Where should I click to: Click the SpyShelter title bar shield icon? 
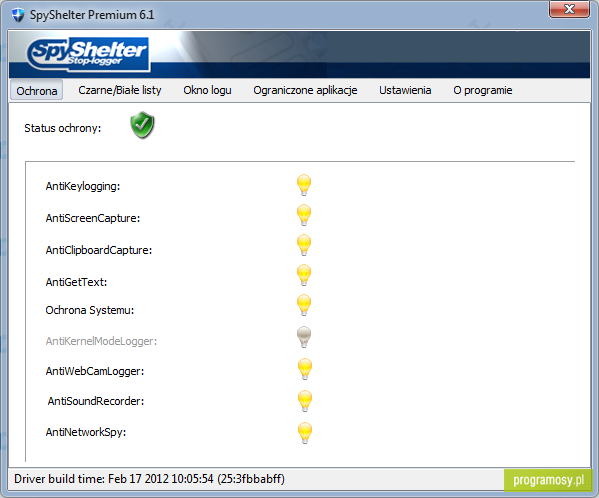coord(18,15)
